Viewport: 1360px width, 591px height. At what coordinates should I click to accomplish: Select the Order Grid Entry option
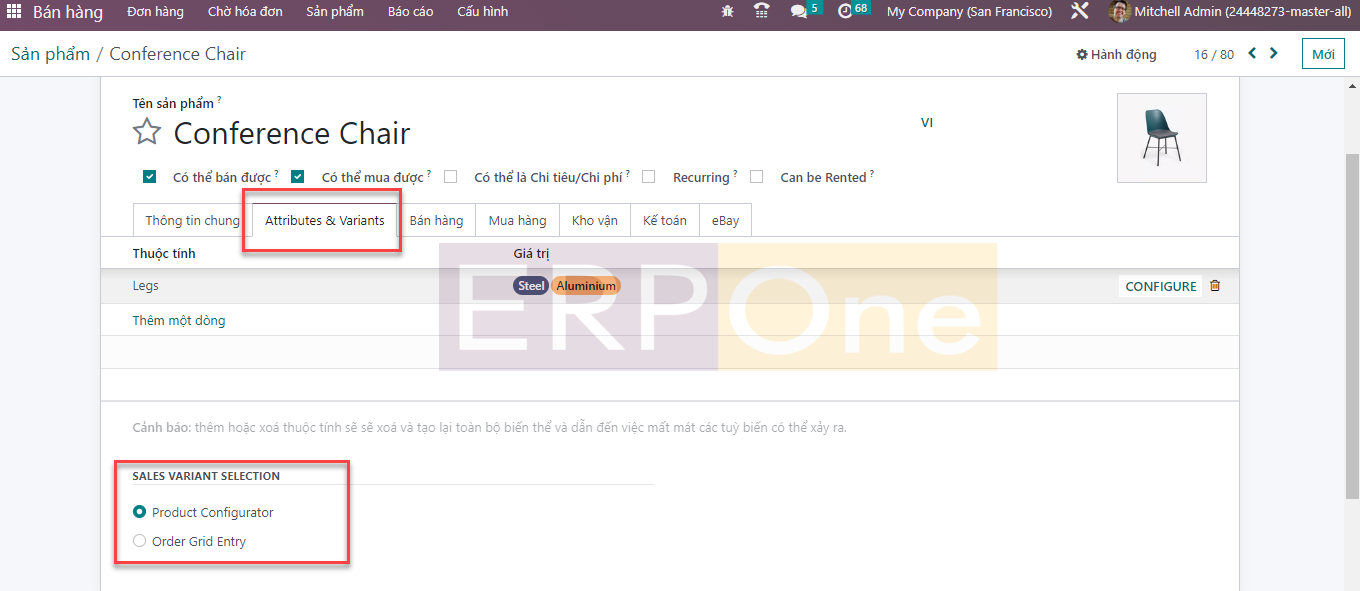tap(140, 541)
